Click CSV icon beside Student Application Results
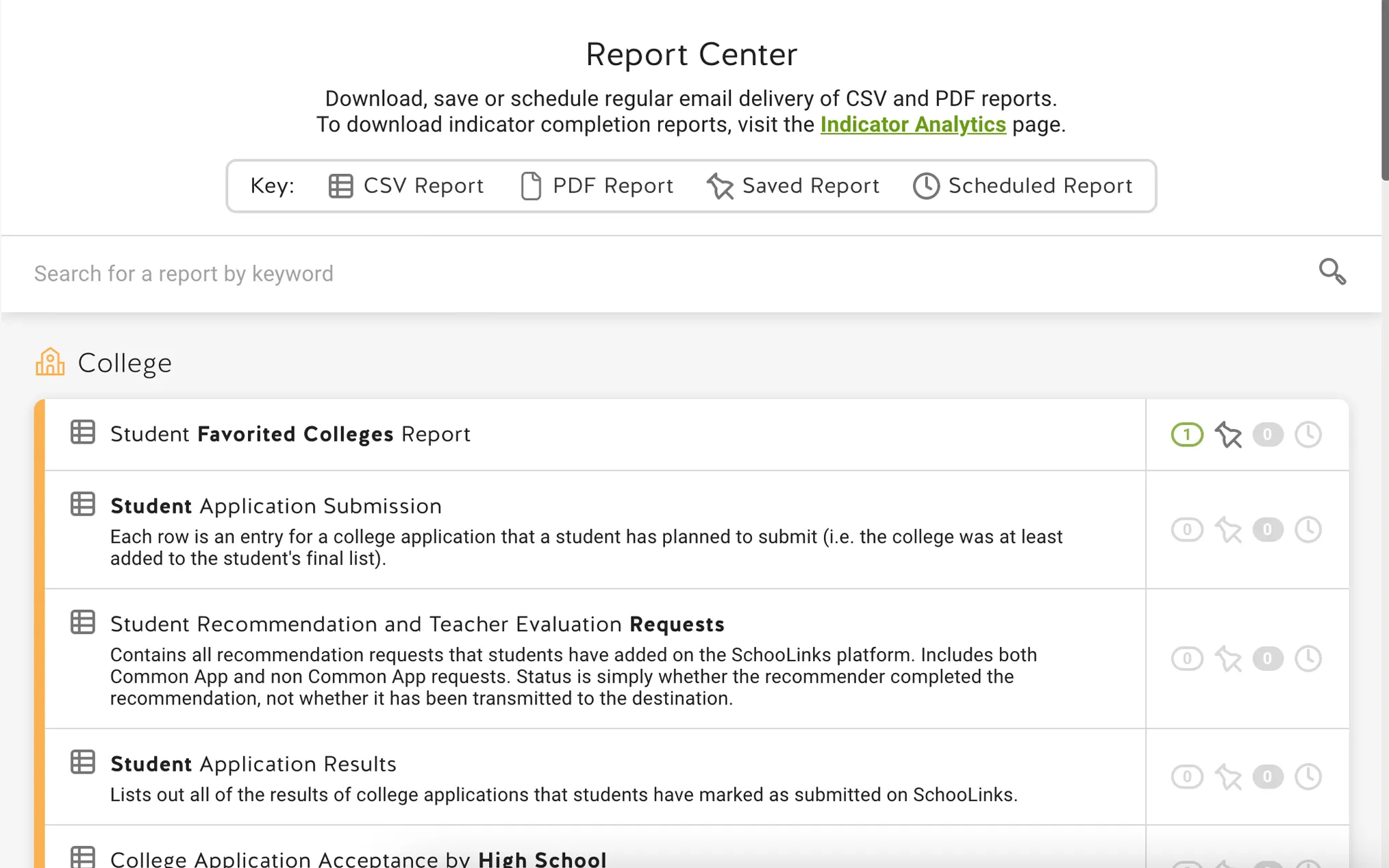The width and height of the screenshot is (1389, 868). pos(83,763)
